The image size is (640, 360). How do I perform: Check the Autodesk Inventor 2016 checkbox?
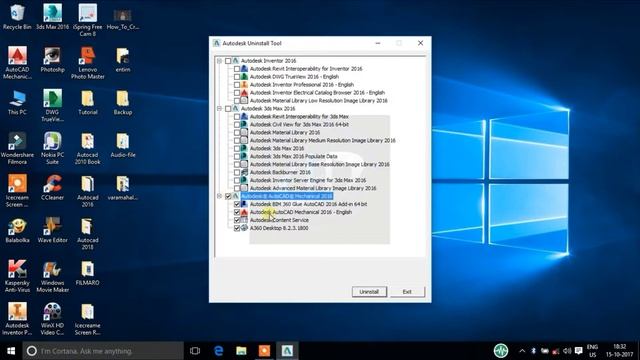228,61
